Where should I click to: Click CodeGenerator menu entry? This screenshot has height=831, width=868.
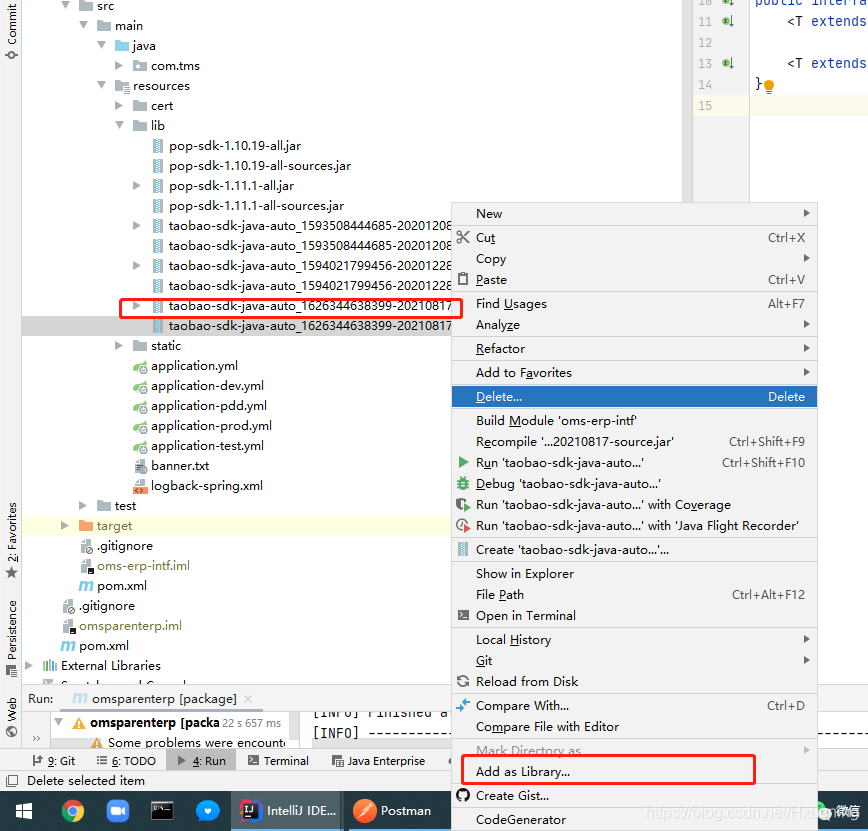pos(634,819)
